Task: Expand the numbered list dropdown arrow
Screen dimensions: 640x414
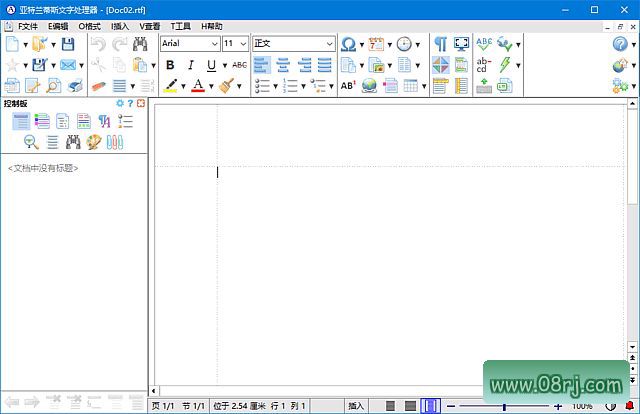Action: click(303, 86)
